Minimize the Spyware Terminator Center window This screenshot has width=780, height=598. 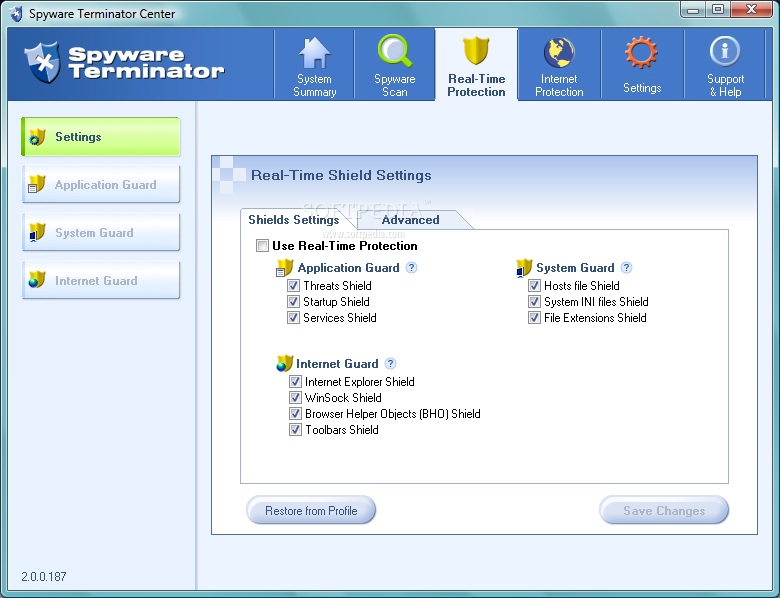693,9
